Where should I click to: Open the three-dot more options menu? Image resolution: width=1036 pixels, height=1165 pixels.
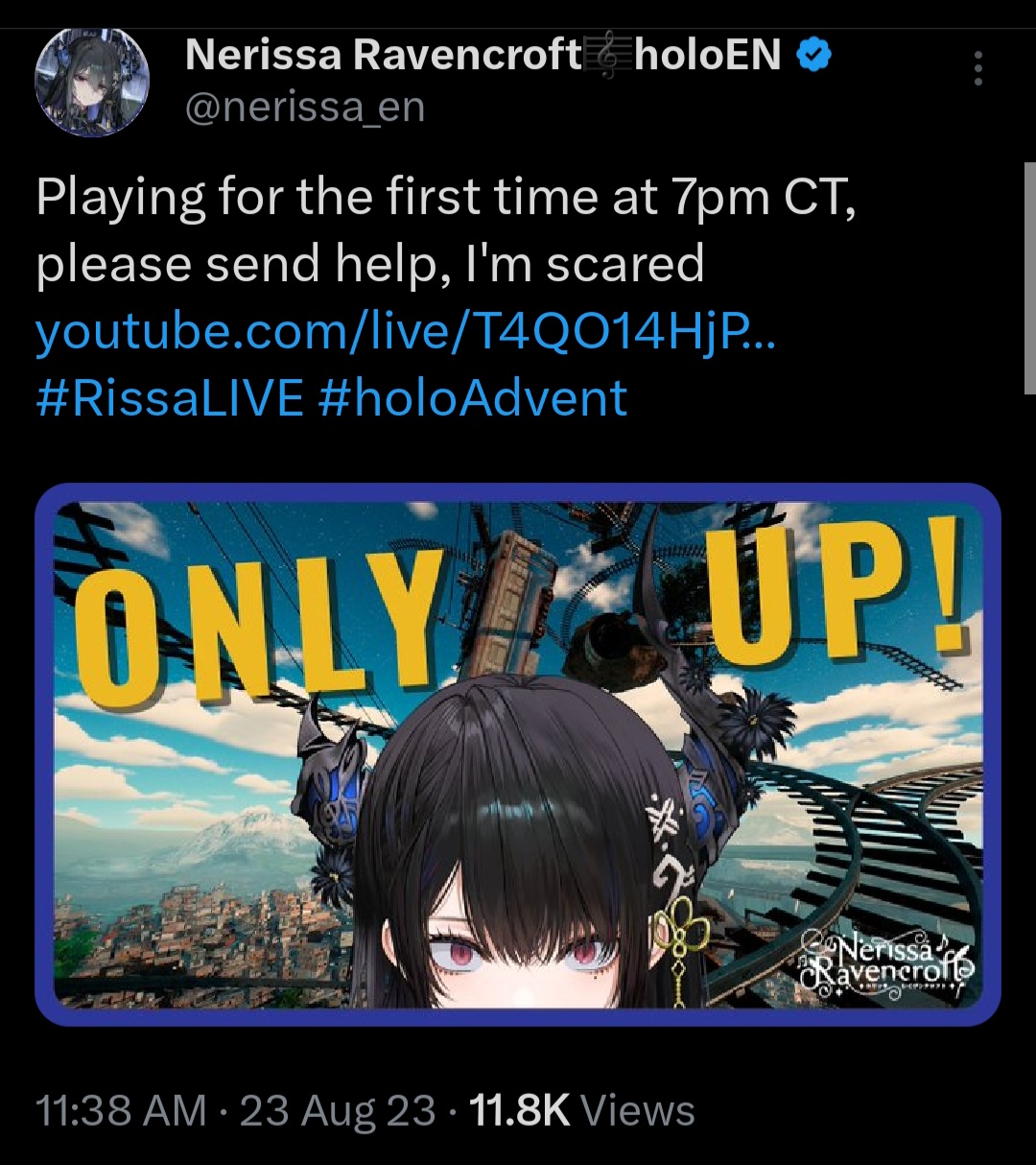[977, 69]
